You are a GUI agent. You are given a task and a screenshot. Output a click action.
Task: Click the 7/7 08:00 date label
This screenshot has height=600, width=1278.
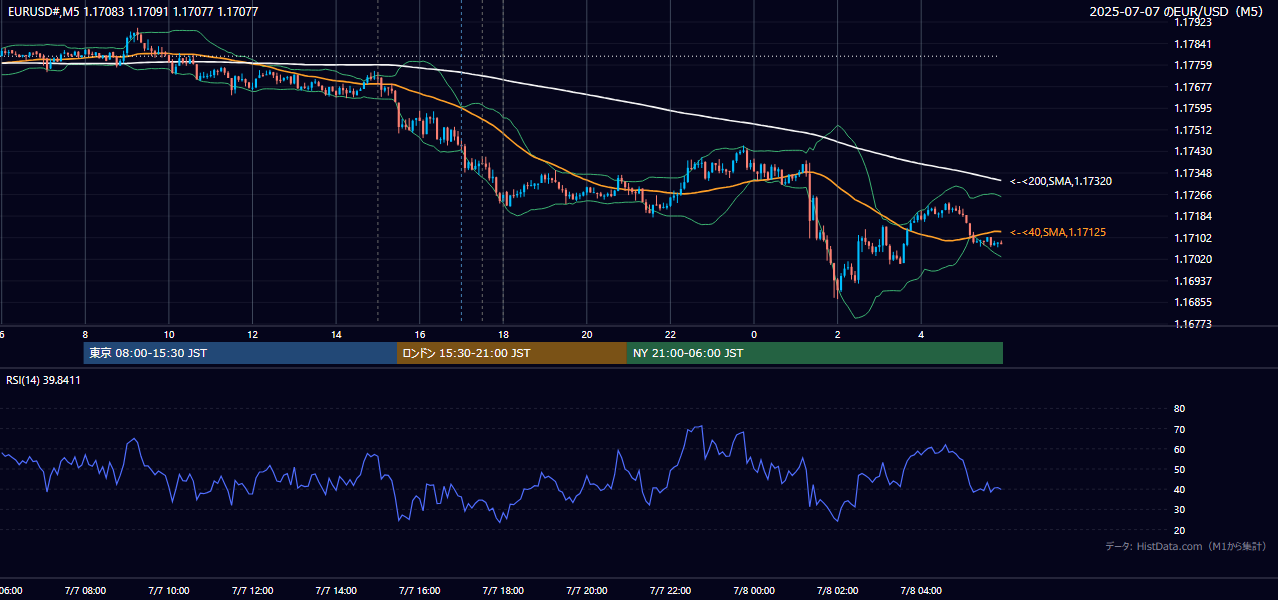pos(84,591)
